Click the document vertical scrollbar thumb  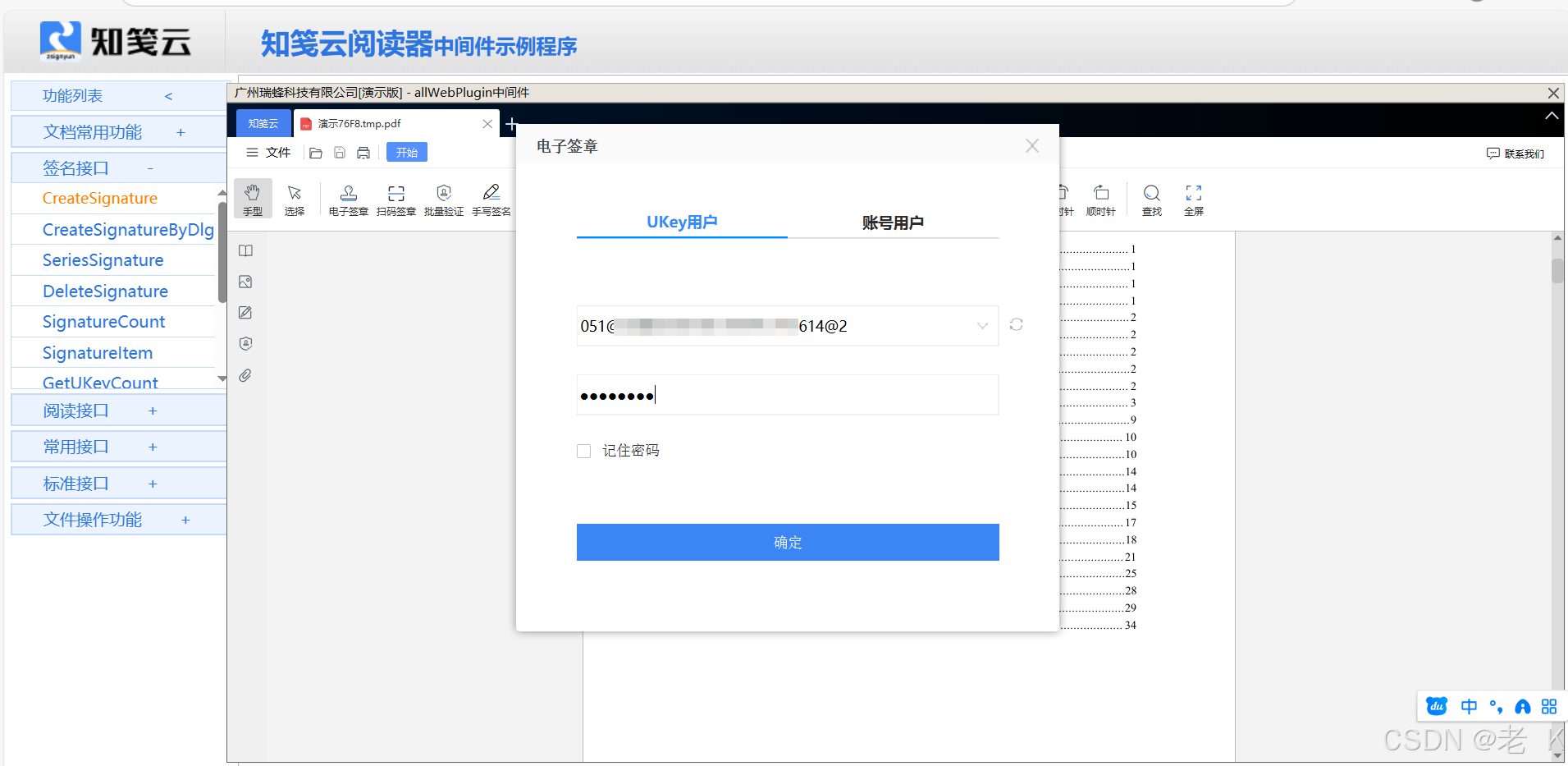click(1557, 271)
